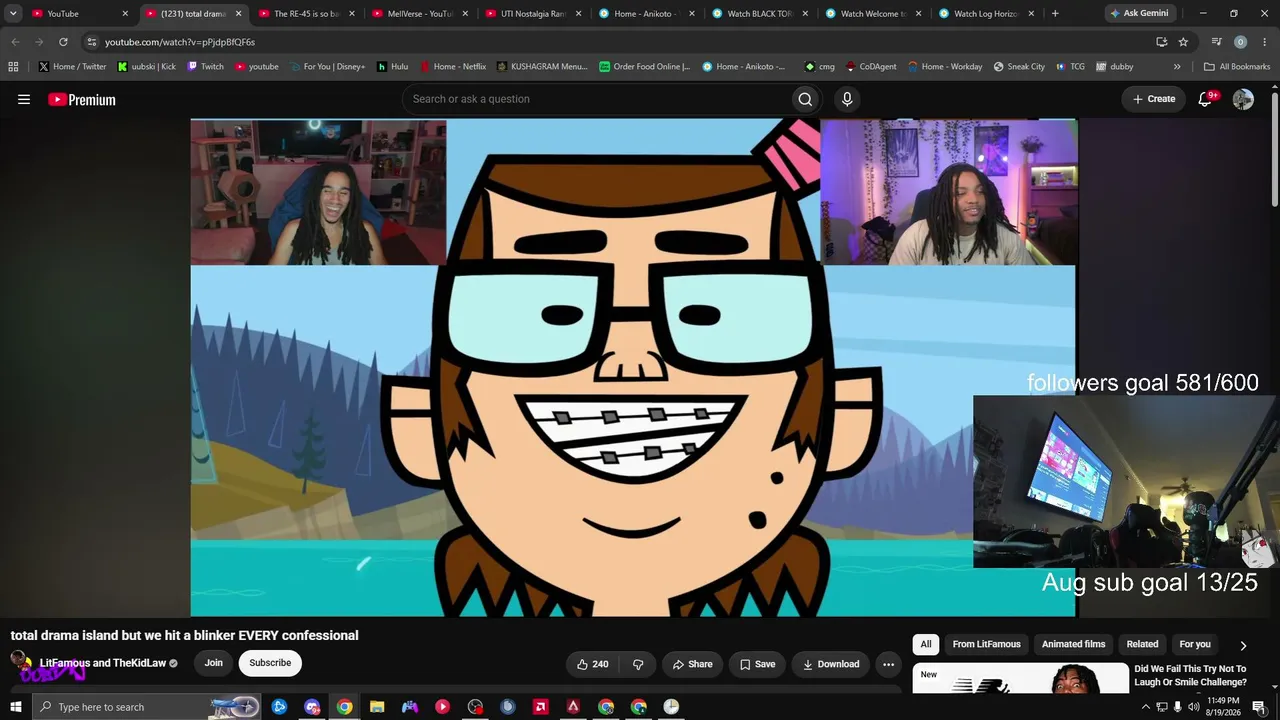
Task: Bookmark this page with the star
Action: click(x=1183, y=42)
